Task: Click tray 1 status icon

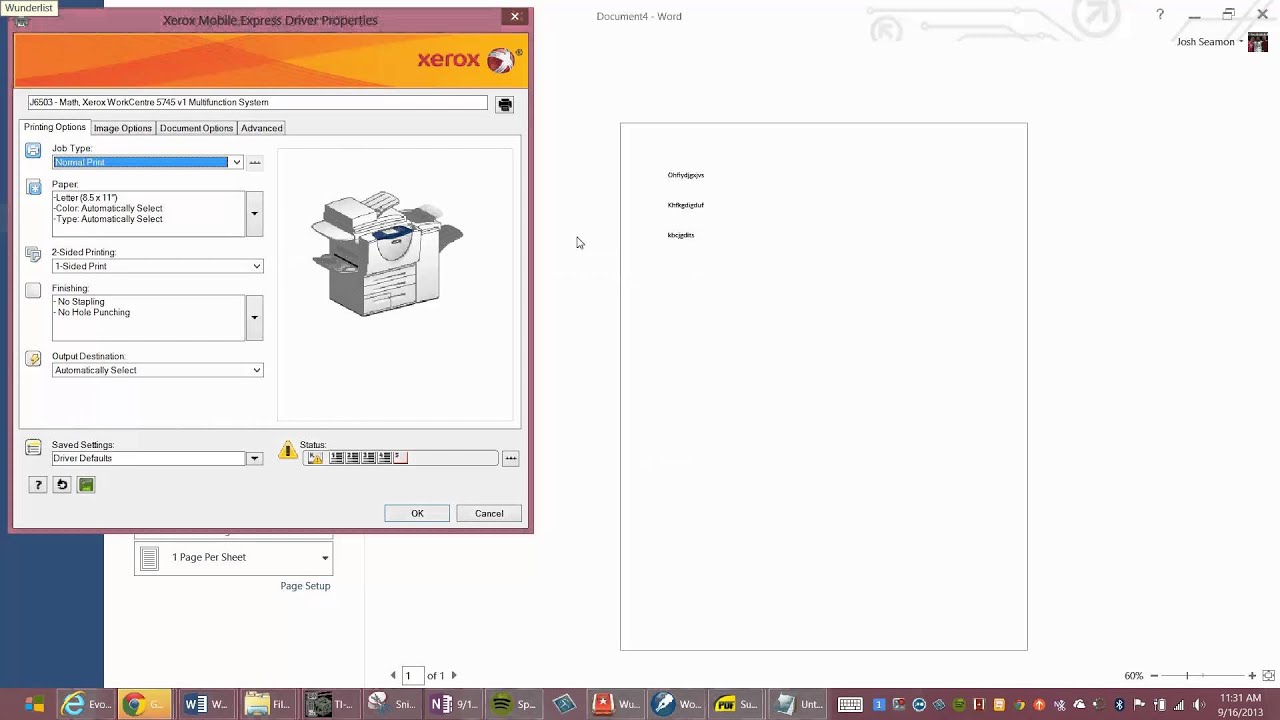Action: [337, 458]
